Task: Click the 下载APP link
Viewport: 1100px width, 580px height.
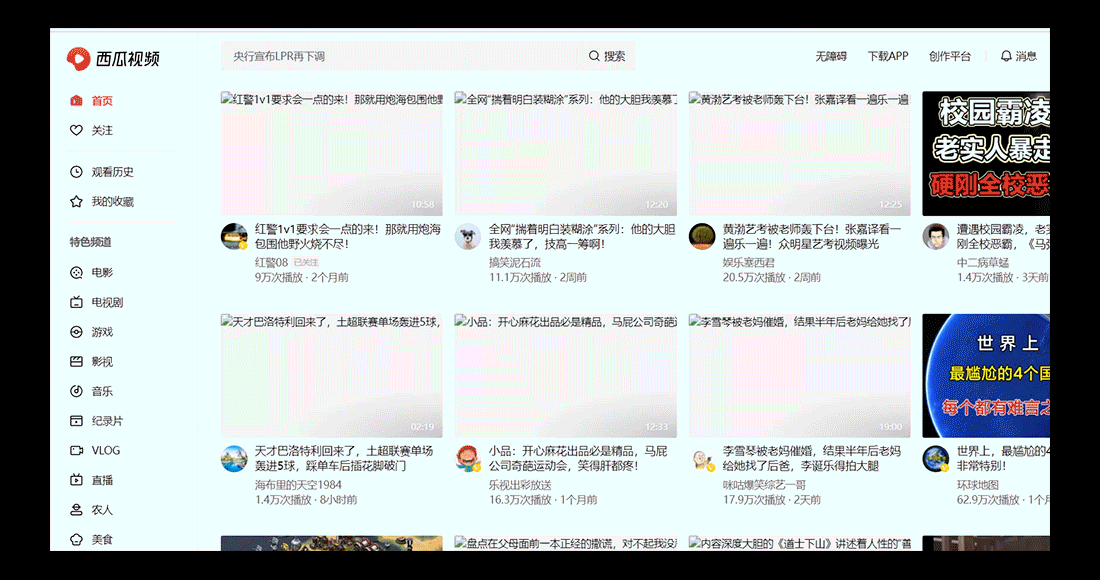Action: pos(887,56)
